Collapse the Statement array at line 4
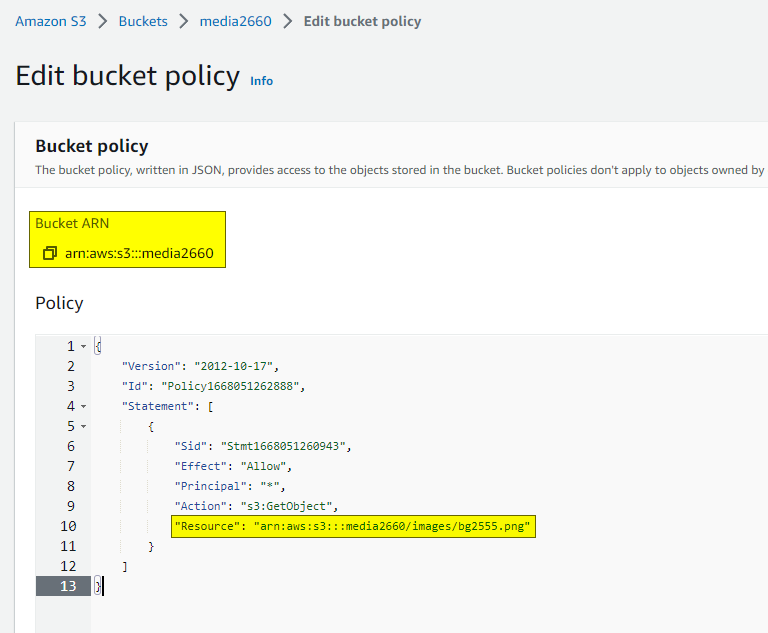Viewport: 768px width, 633px height. click(84, 407)
